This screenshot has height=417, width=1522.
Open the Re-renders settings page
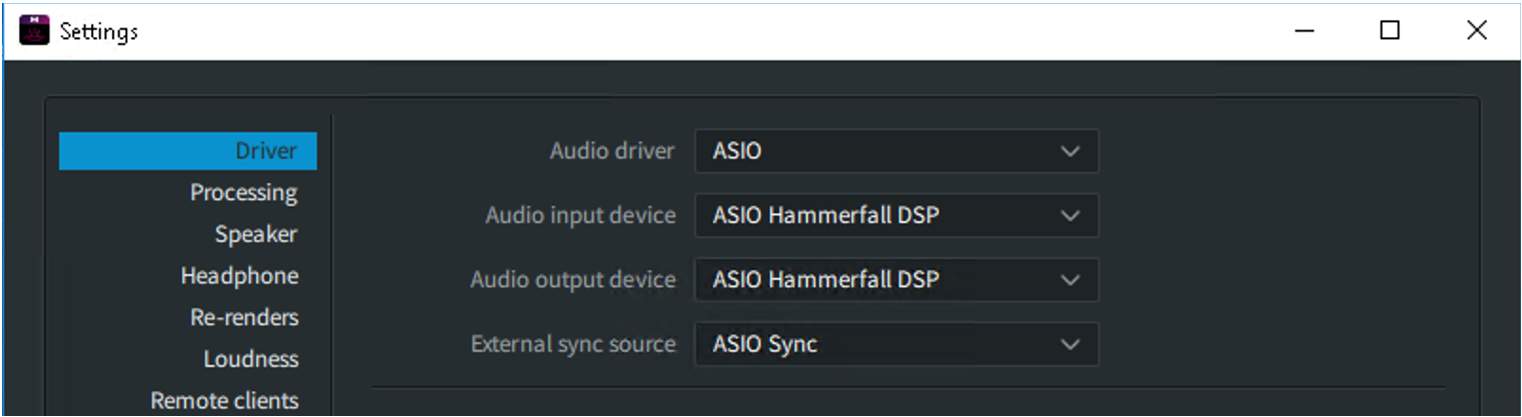pyautogui.click(x=244, y=317)
